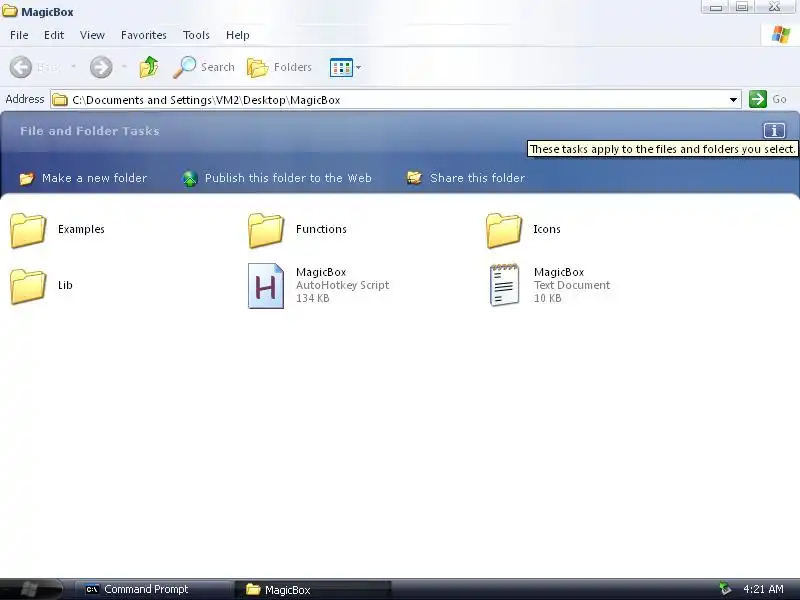Screen dimensions: 800x600
Task: Click the 10 KB file size
Action: tap(547, 298)
